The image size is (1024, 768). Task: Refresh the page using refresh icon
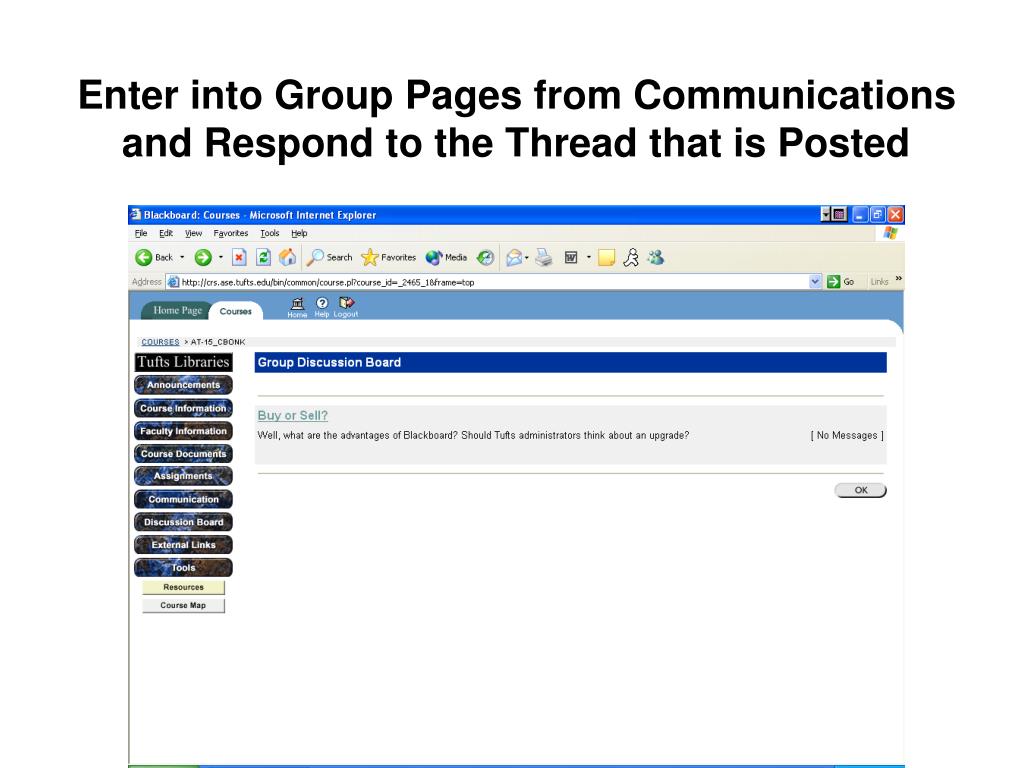[x=263, y=257]
